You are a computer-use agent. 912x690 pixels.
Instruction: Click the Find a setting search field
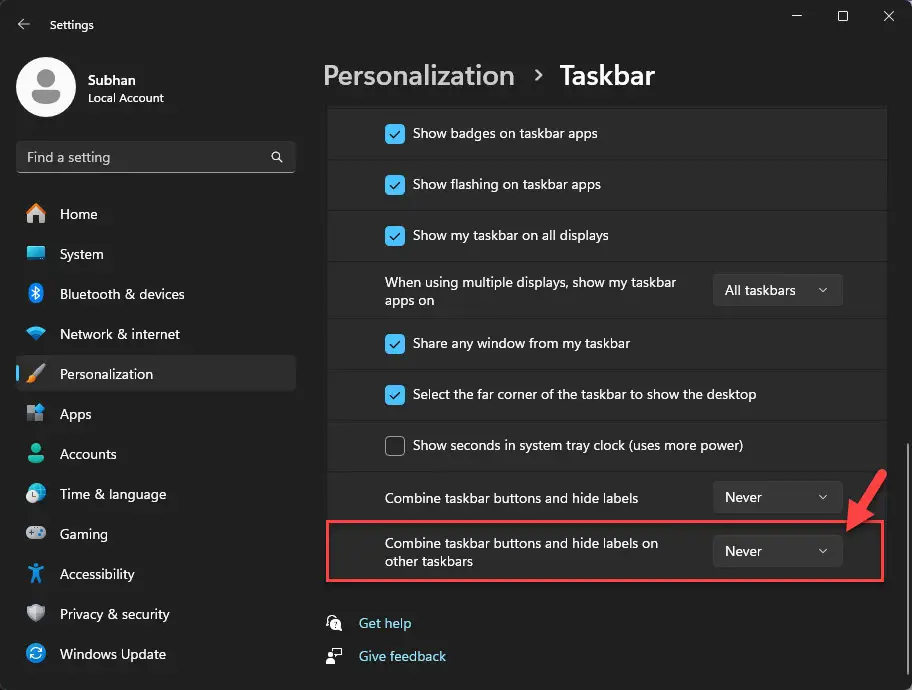(x=156, y=157)
